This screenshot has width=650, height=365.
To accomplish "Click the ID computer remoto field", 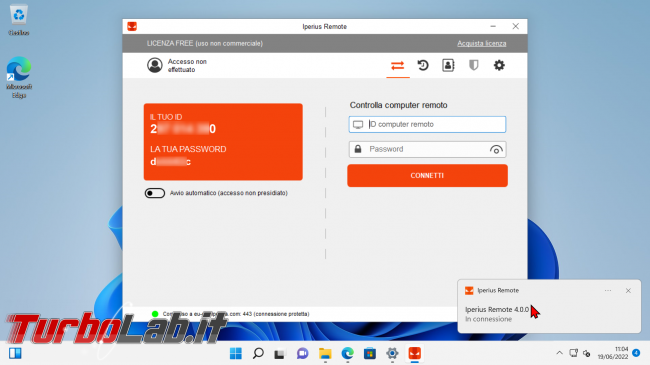I will [427, 124].
